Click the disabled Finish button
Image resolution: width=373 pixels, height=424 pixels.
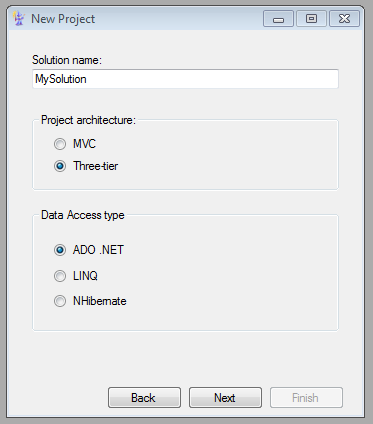(306, 397)
